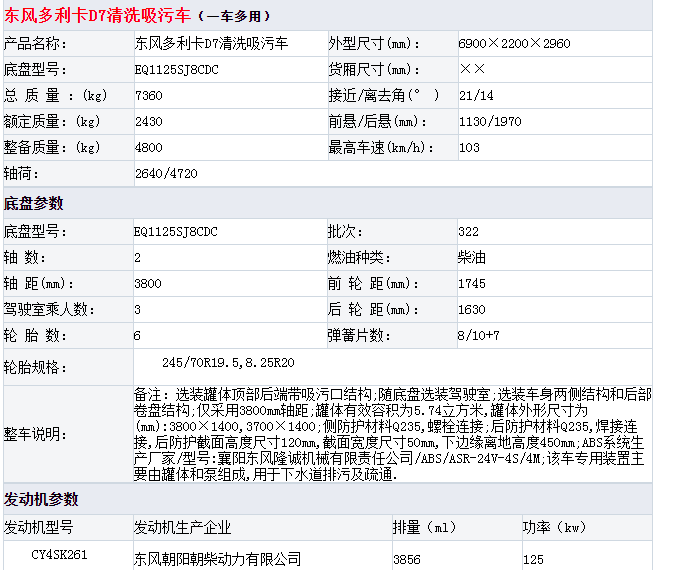Click the 弹簧片数 value 8/10+7
699x570 pixels.
pyautogui.click(x=478, y=336)
